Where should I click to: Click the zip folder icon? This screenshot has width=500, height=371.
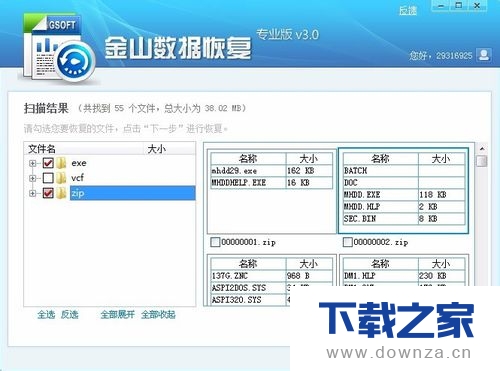61,193
